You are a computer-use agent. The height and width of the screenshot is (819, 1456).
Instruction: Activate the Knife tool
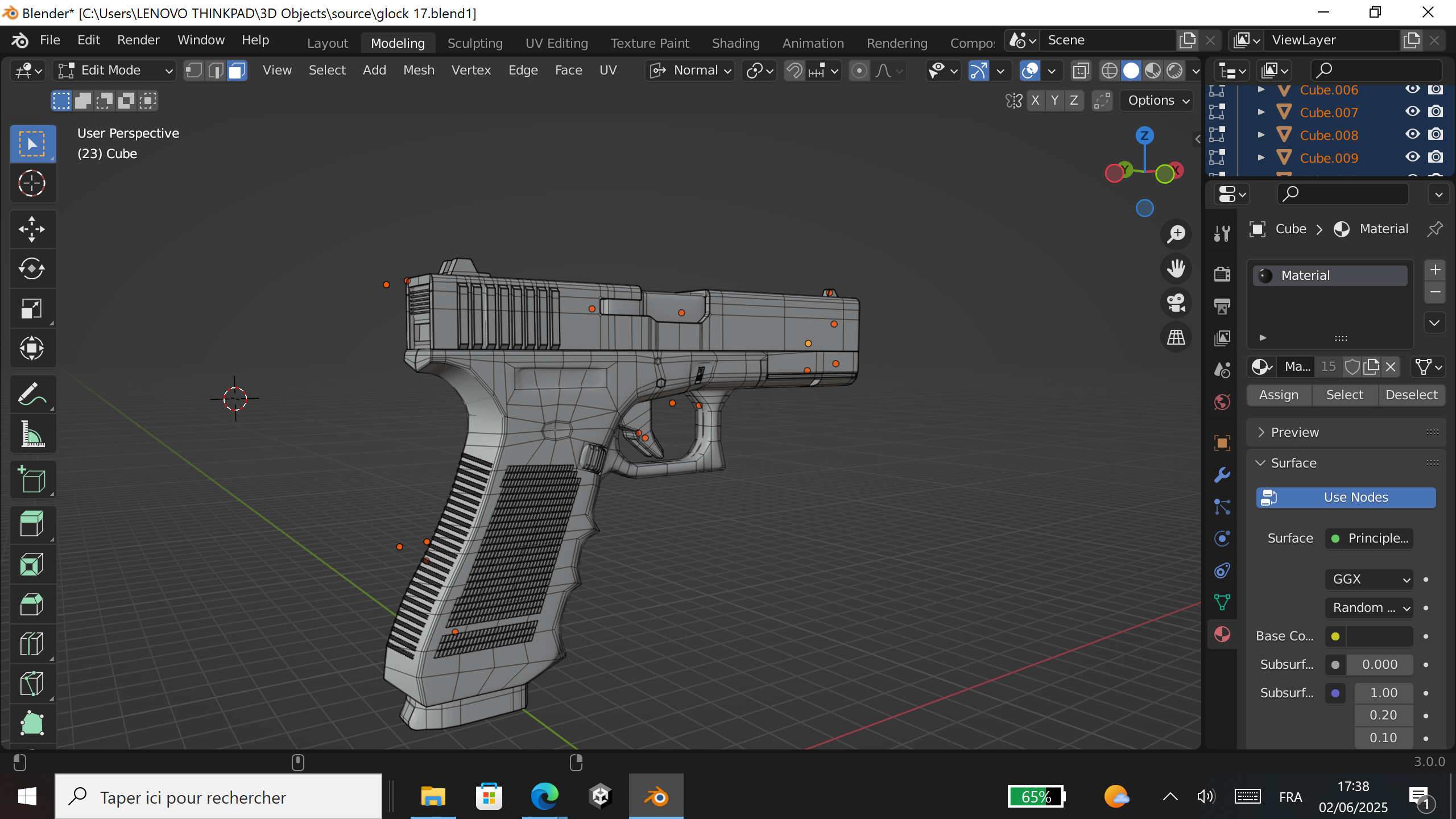pos(32,684)
